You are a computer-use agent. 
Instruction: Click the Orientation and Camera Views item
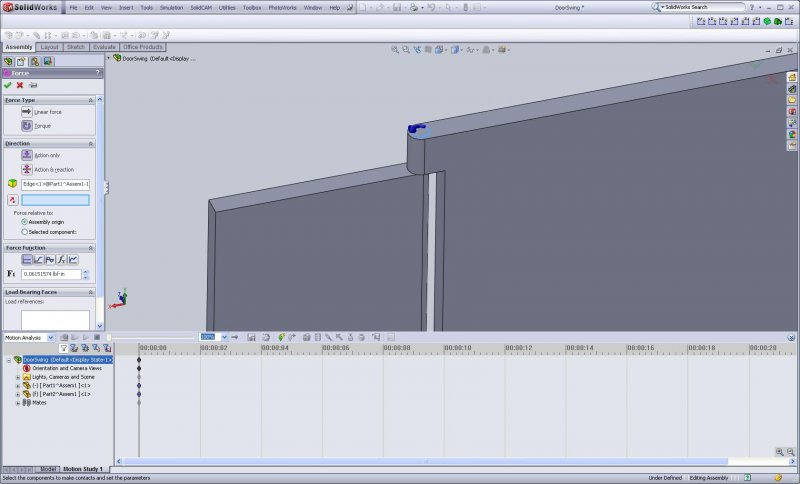tap(67, 368)
